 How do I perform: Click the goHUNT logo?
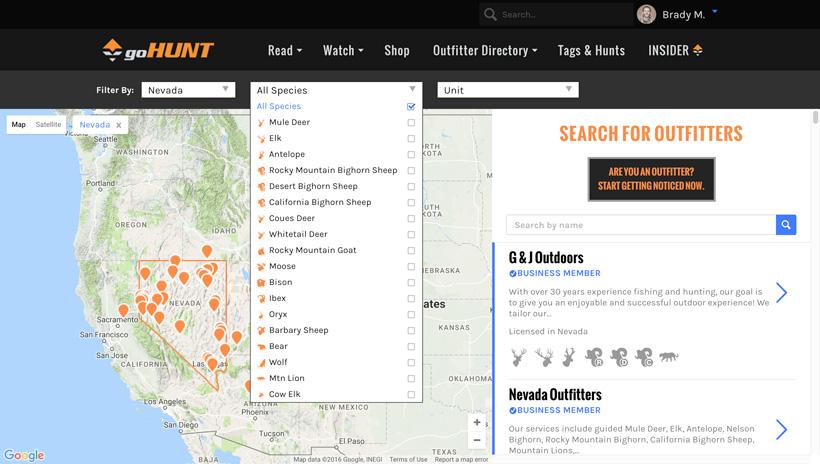pos(158,50)
